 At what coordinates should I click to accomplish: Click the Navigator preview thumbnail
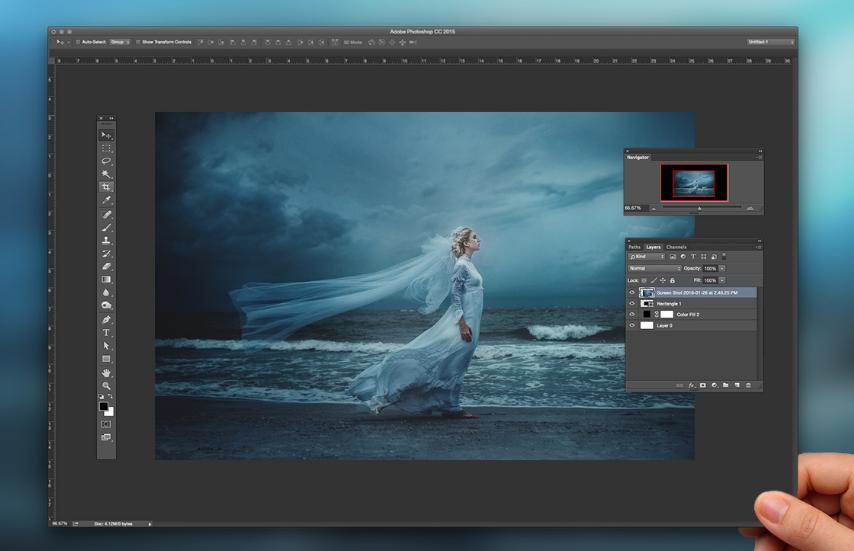tap(693, 182)
